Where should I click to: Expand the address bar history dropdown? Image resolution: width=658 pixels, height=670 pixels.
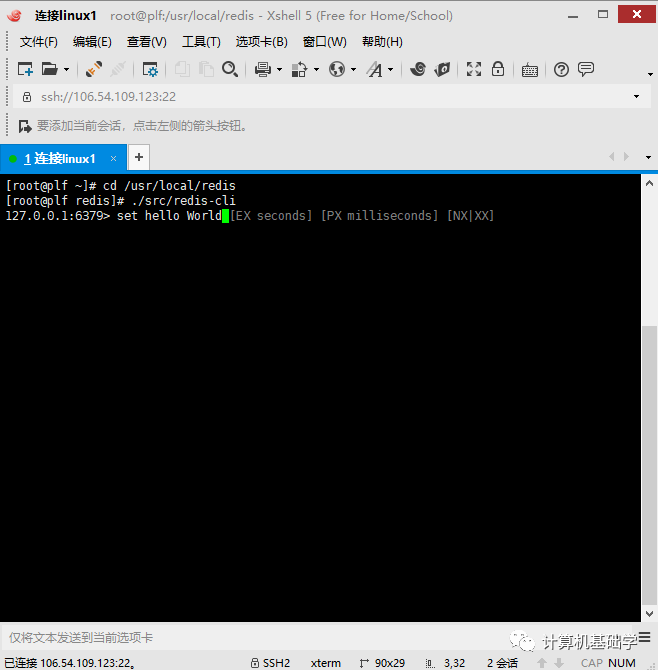[637, 97]
